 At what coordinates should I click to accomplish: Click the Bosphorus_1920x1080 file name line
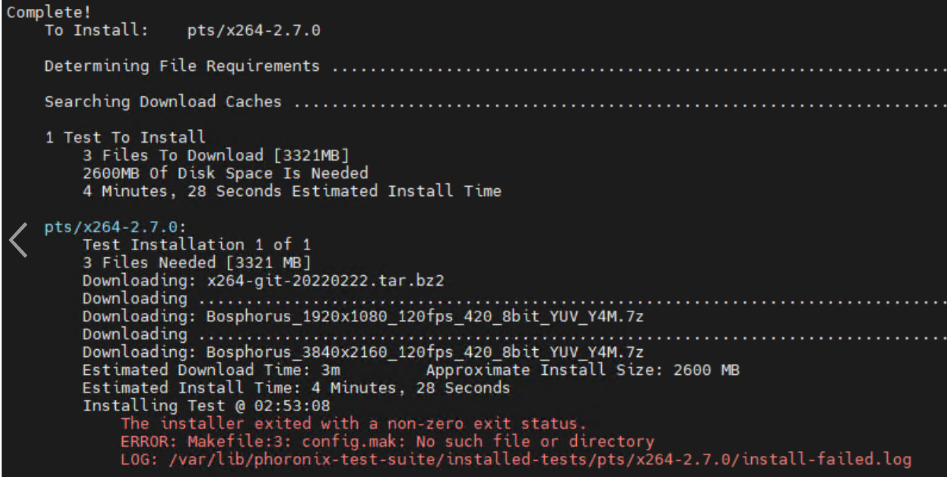(x=363, y=316)
